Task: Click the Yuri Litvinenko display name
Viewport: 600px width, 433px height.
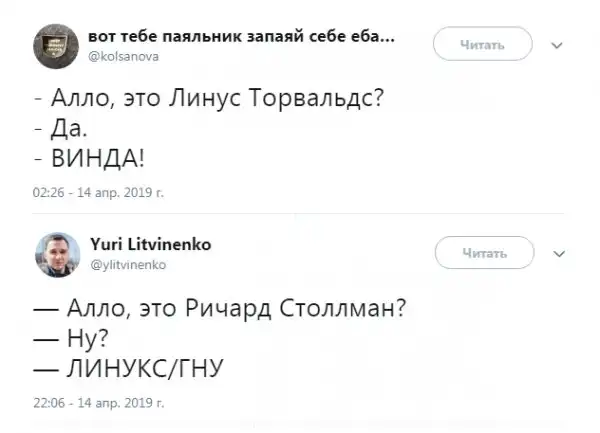Action: point(143,246)
